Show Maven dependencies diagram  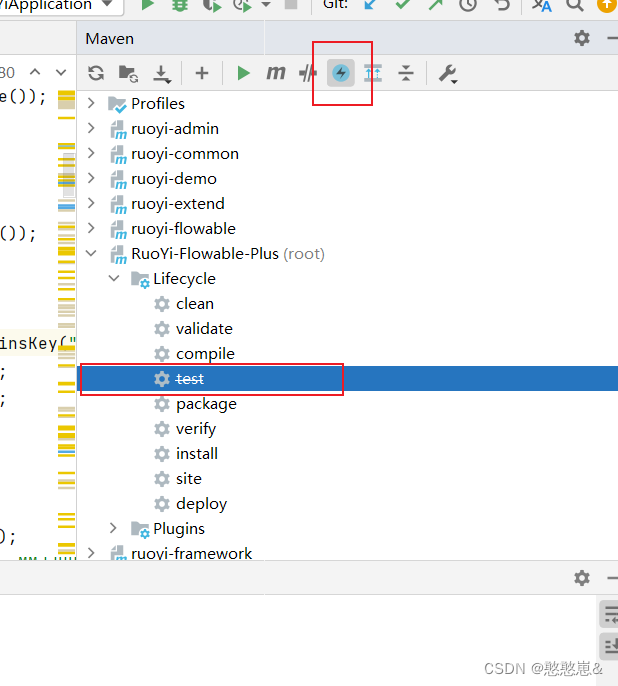(x=373, y=73)
